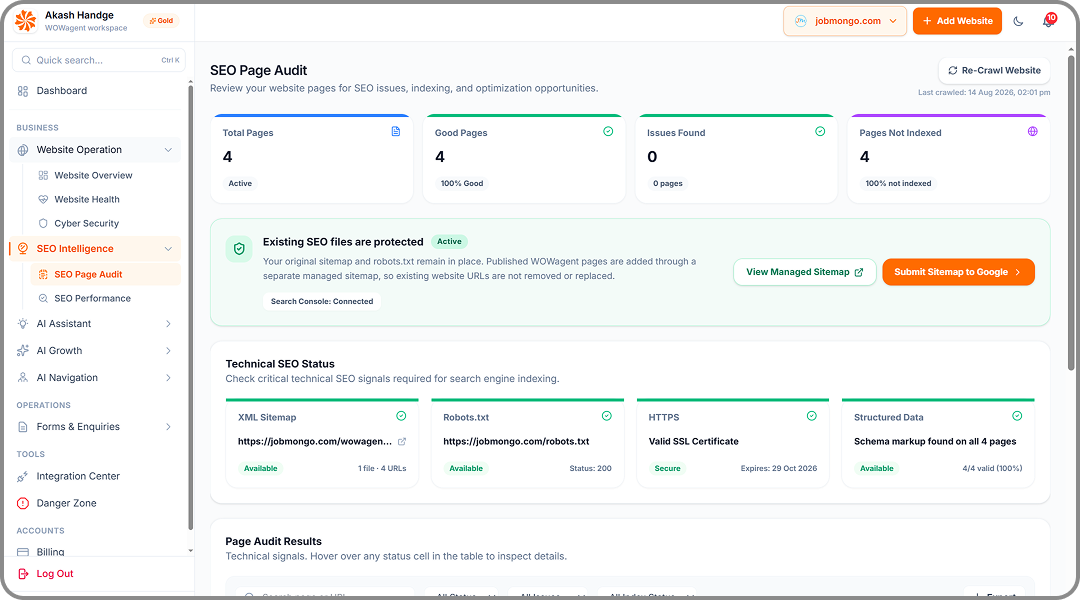Open Website Overview in the sidebar
The width and height of the screenshot is (1080, 600).
click(x=106, y=176)
